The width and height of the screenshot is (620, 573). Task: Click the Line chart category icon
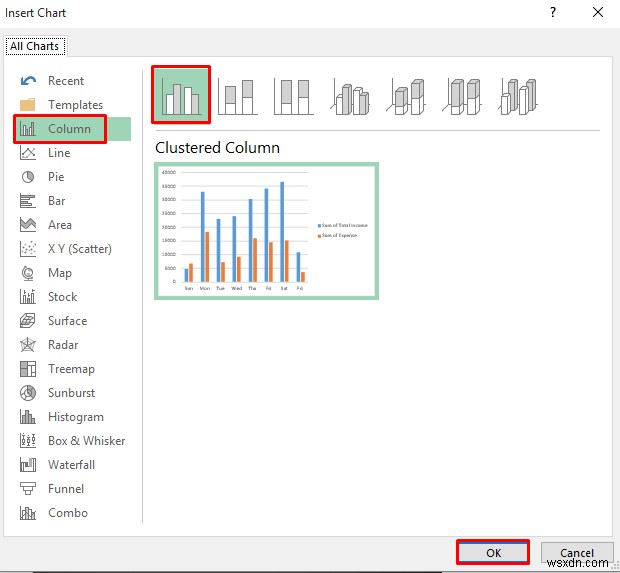28,153
